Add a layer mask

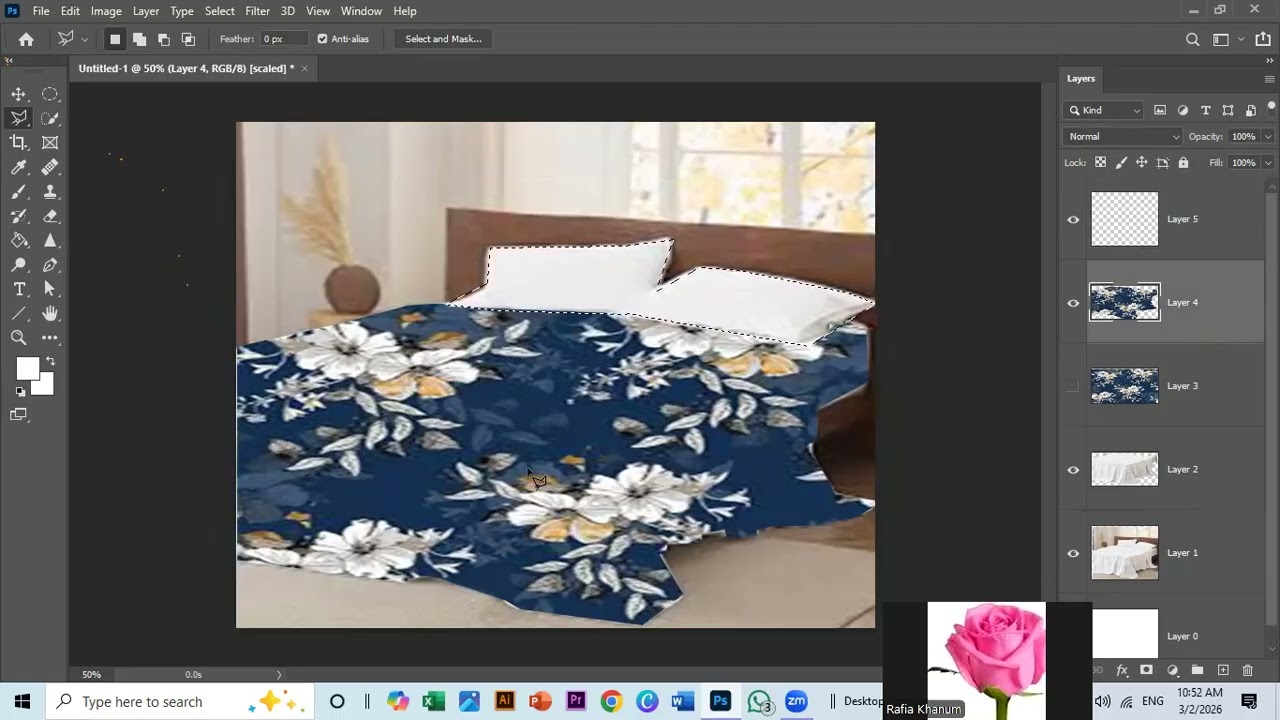[1147, 670]
